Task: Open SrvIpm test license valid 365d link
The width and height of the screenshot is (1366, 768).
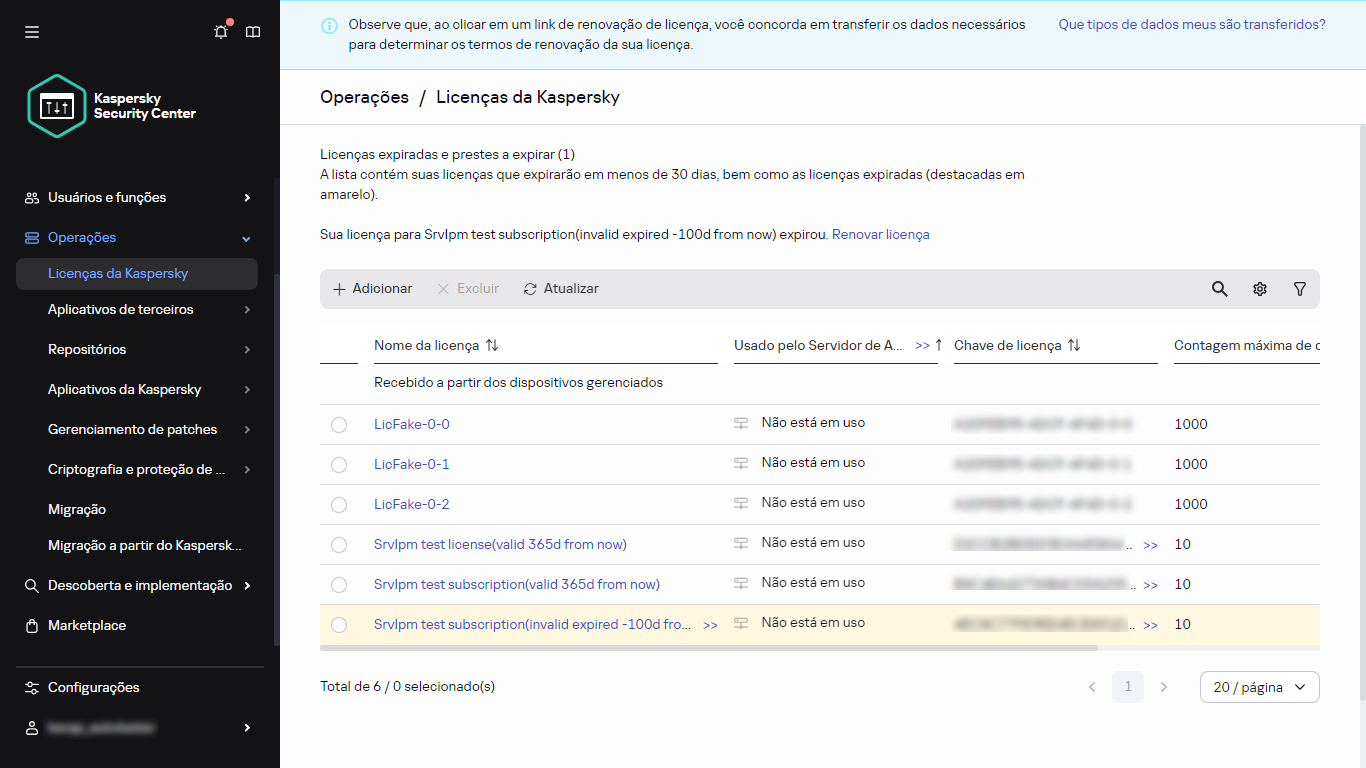Action: [x=500, y=544]
